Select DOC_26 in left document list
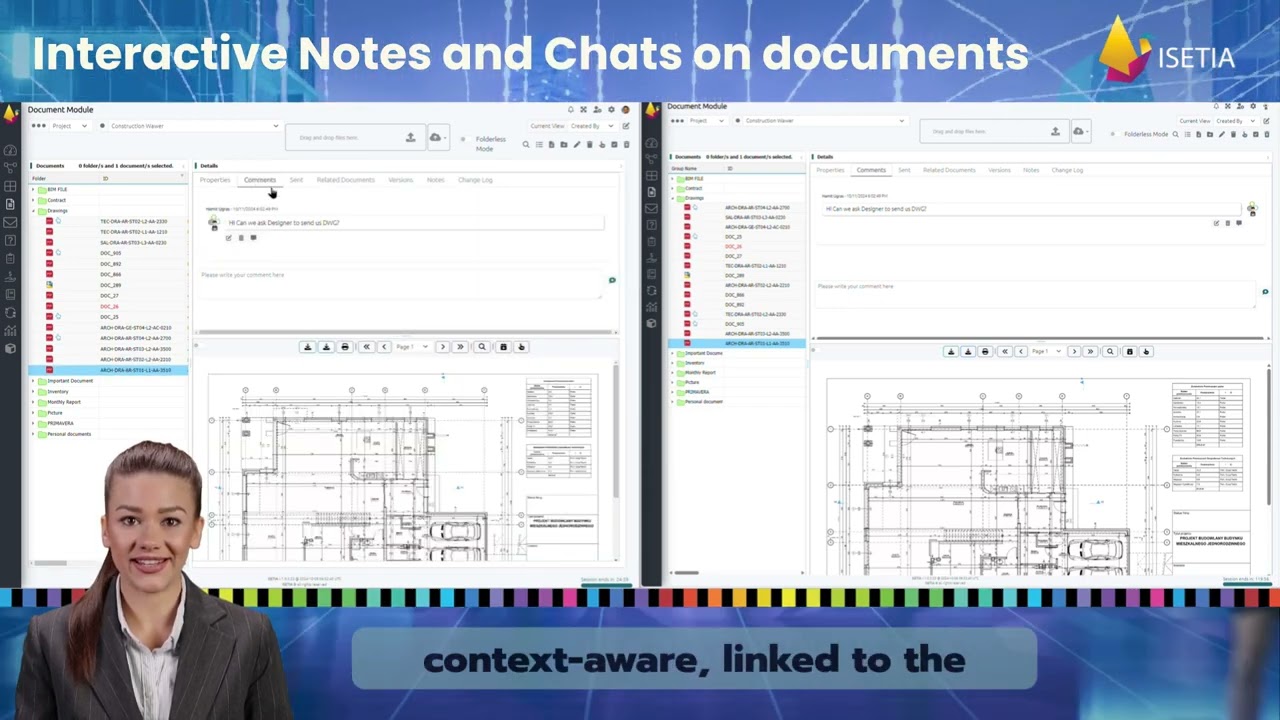1280x720 pixels. pos(109,306)
